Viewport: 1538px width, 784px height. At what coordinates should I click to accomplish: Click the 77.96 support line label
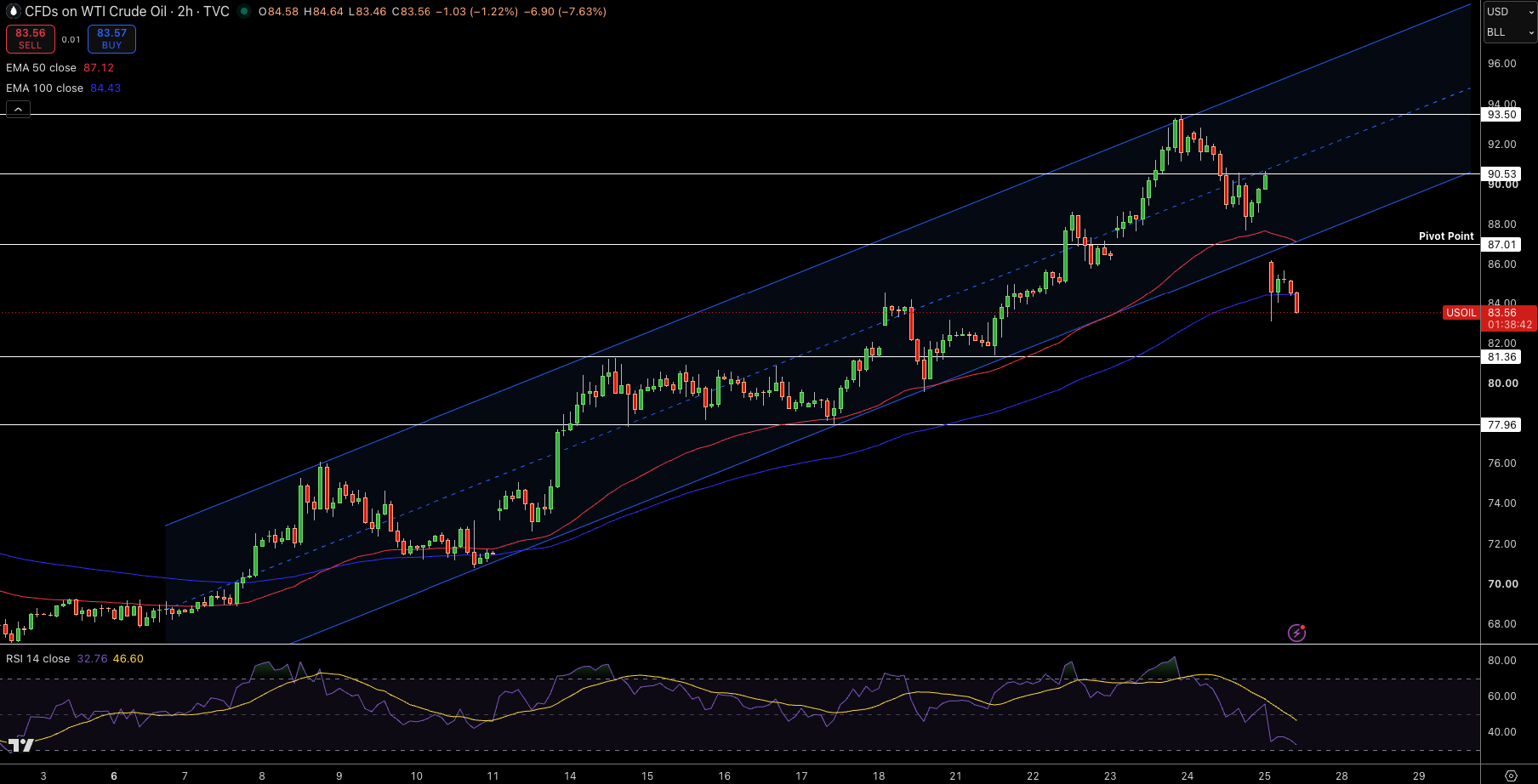(1501, 425)
